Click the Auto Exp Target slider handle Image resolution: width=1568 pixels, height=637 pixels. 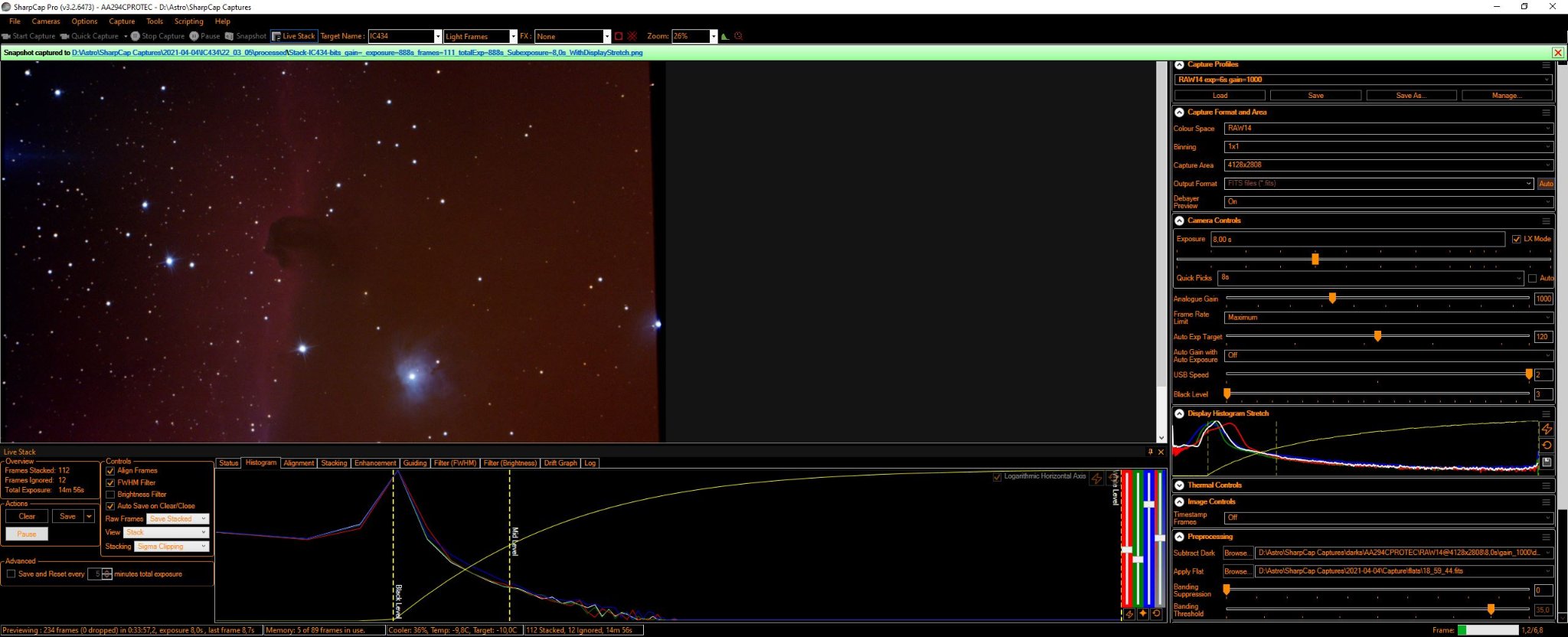click(x=1377, y=336)
